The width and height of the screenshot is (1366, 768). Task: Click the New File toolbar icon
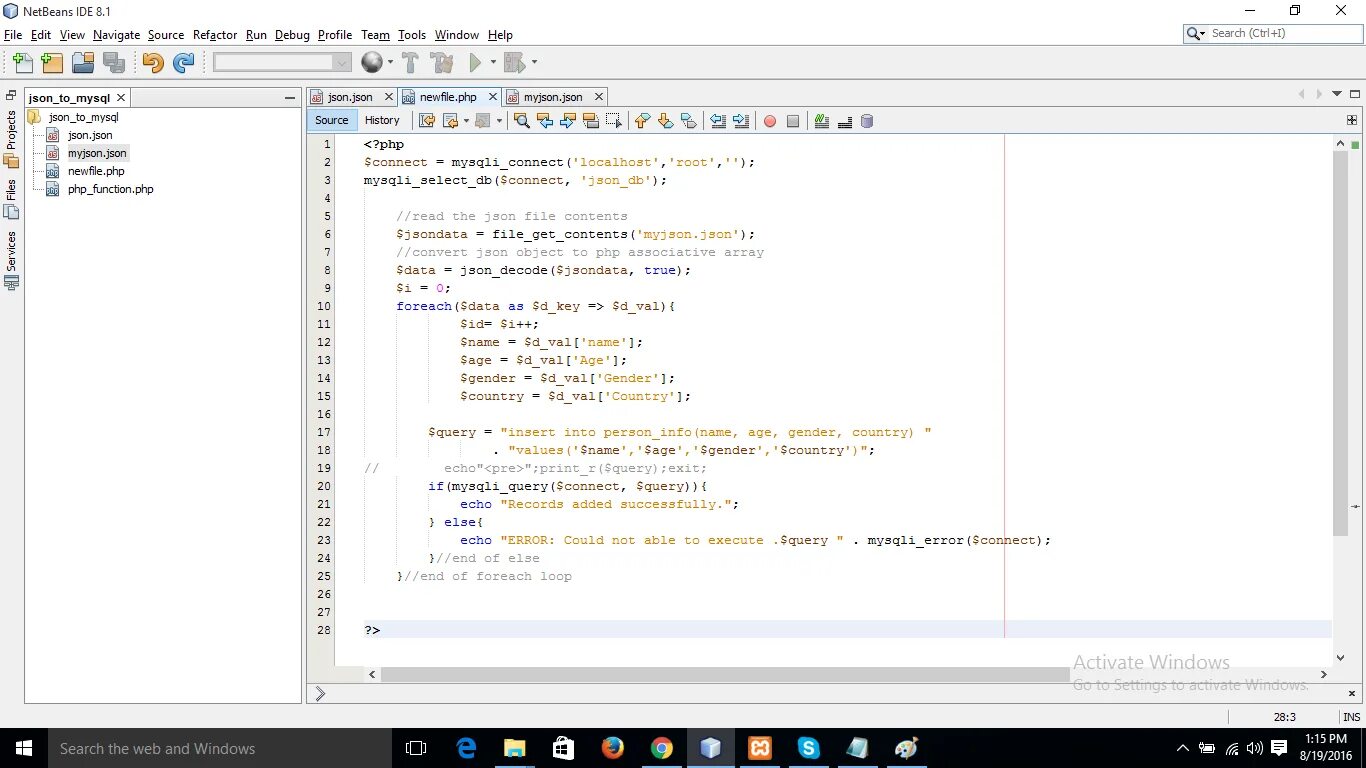click(x=22, y=63)
